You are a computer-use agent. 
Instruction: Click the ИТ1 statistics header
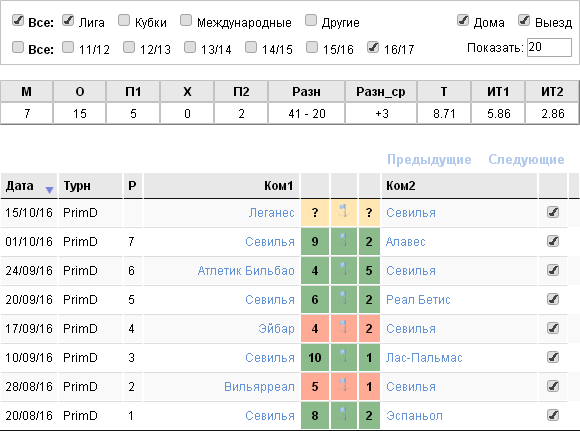[x=498, y=91]
